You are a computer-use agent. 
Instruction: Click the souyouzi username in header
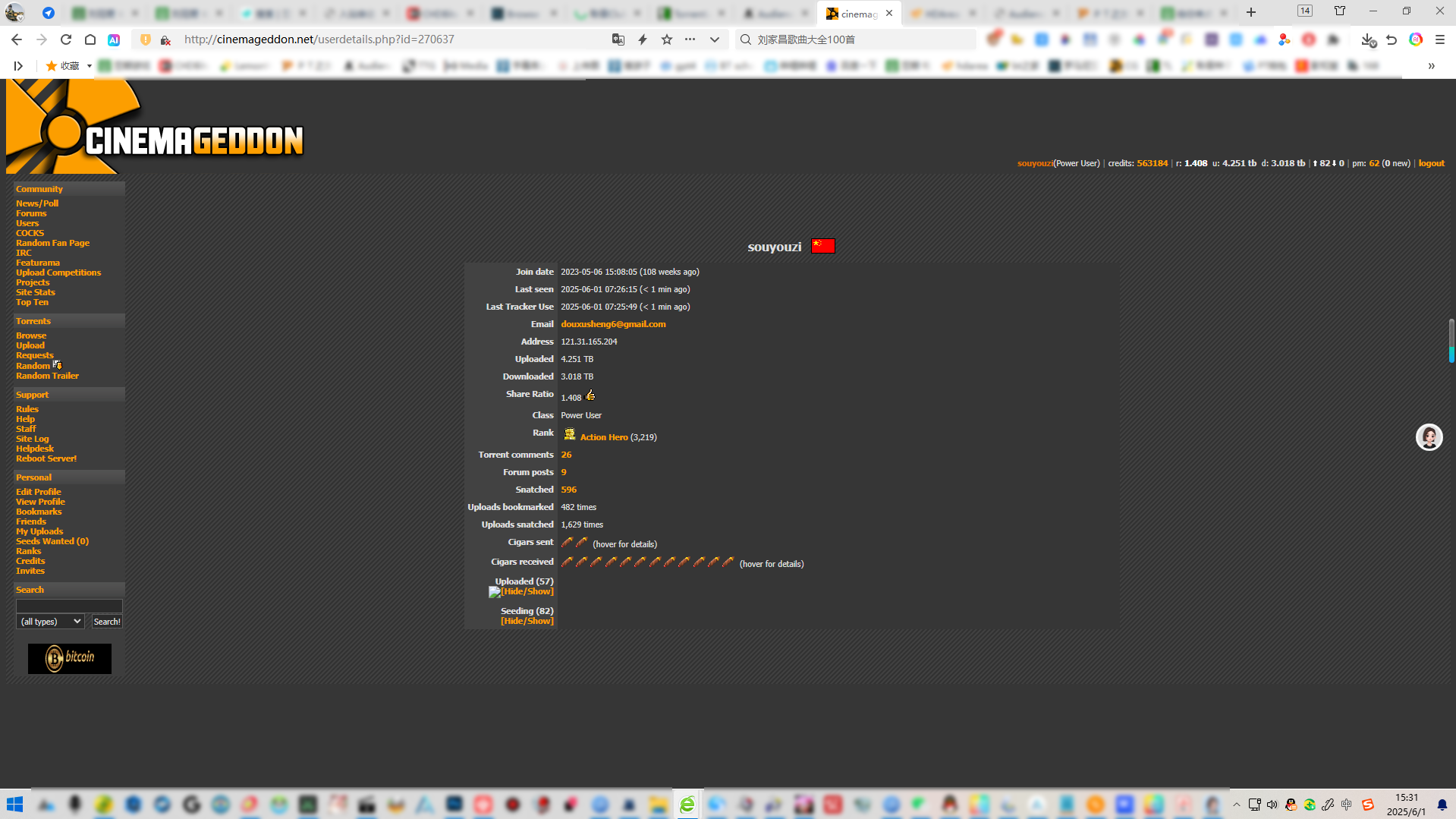(x=1035, y=163)
